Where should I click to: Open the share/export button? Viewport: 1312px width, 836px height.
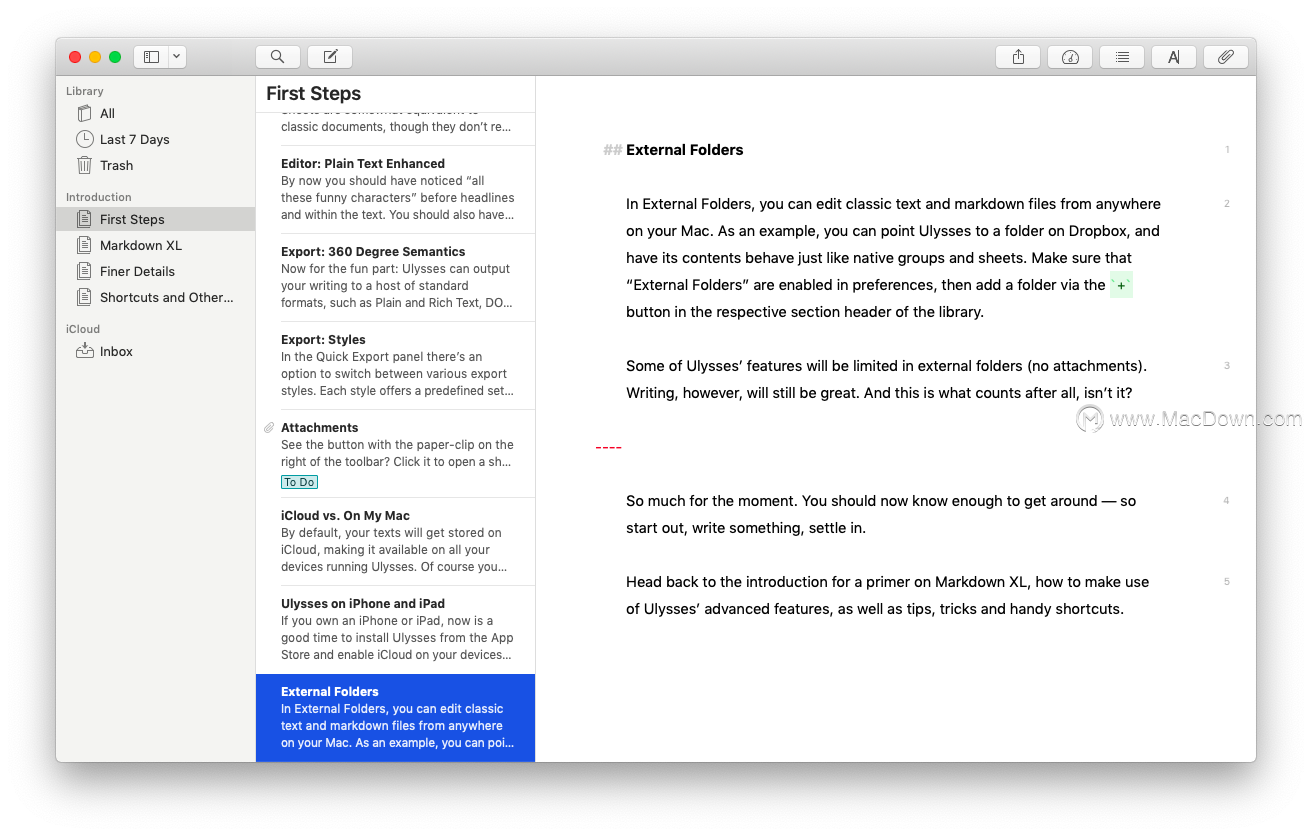1018,57
